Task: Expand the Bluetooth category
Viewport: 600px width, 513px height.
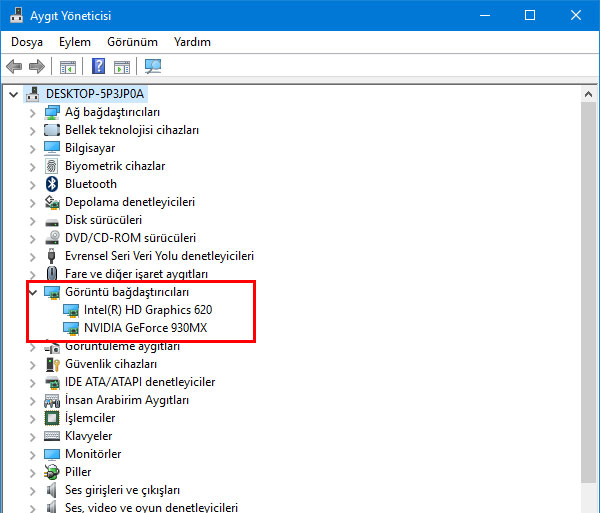Action: [33, 184]
